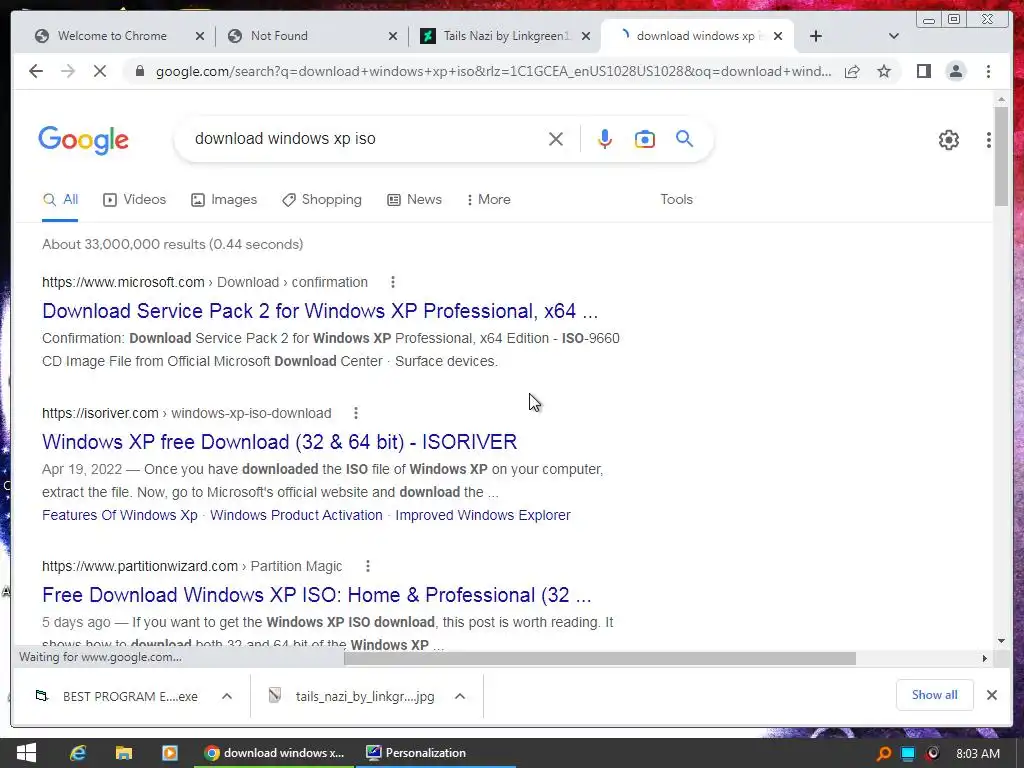This screenshot has height=768, width=1024.
Task: Open Personalization taskbar window
Action: 436,753
